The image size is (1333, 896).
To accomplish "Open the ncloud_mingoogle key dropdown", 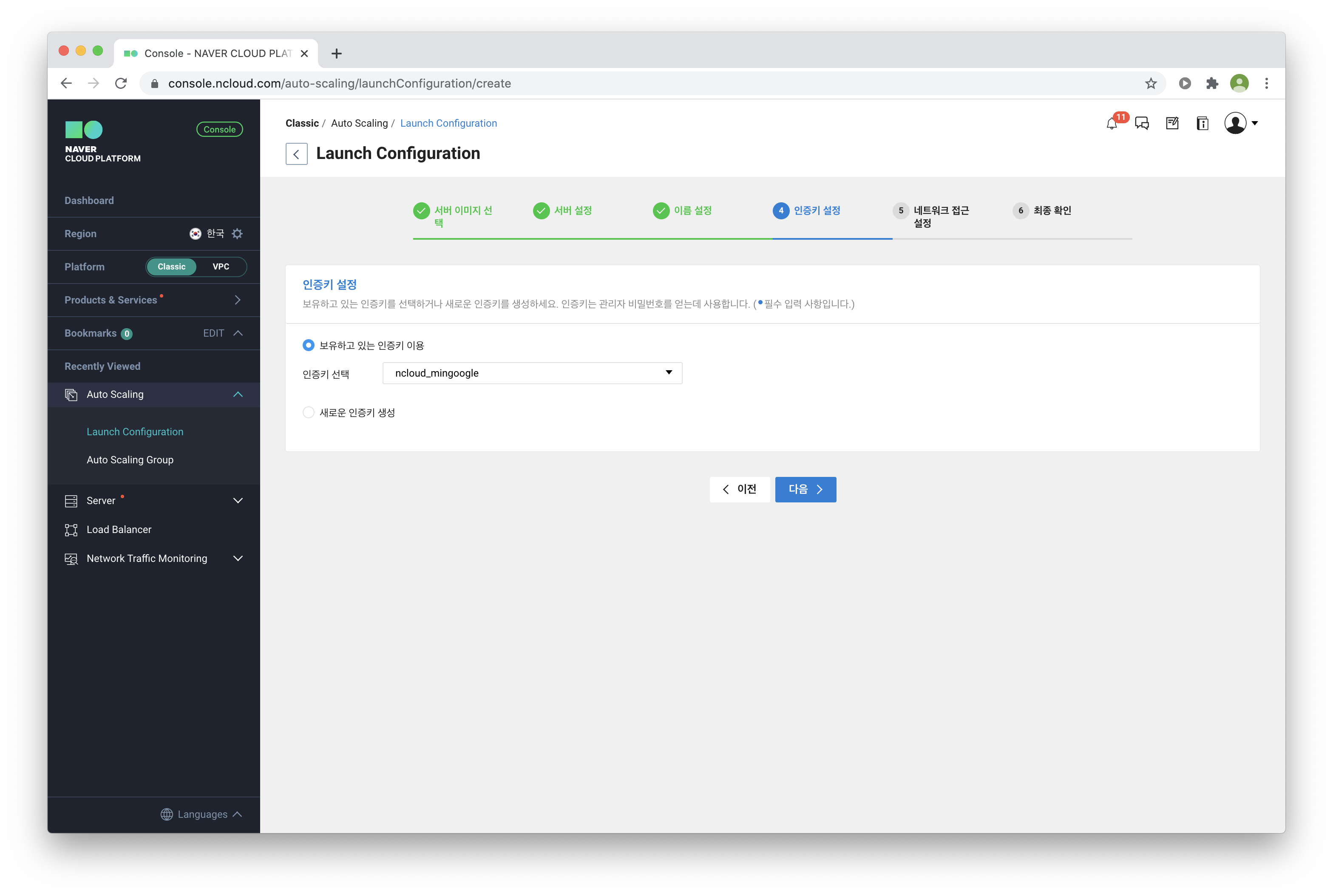I will tap(532, 373).
